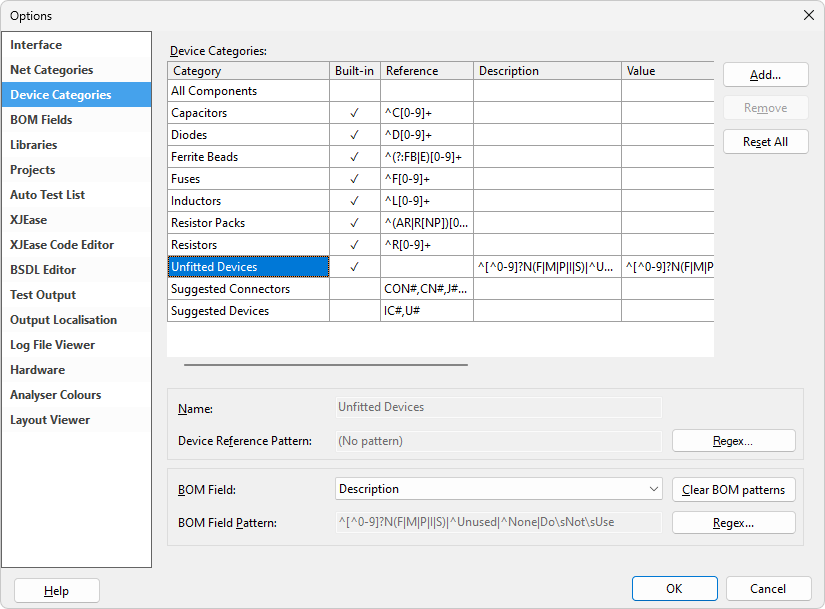Click Built-in checkmark in Resistors row
Viewport: 825px width, 609px height.
point(354,245)
